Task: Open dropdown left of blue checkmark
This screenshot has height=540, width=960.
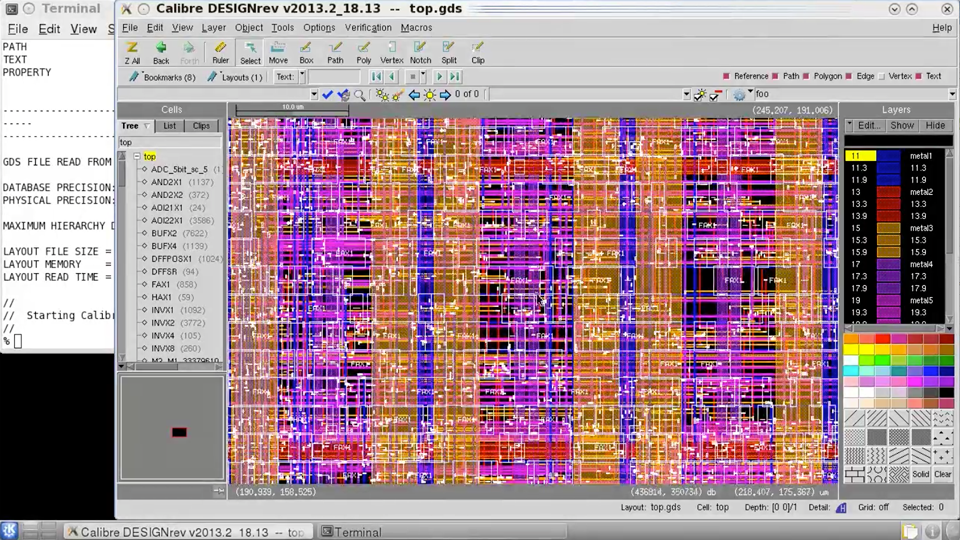Action: click(x=314, y=94)
